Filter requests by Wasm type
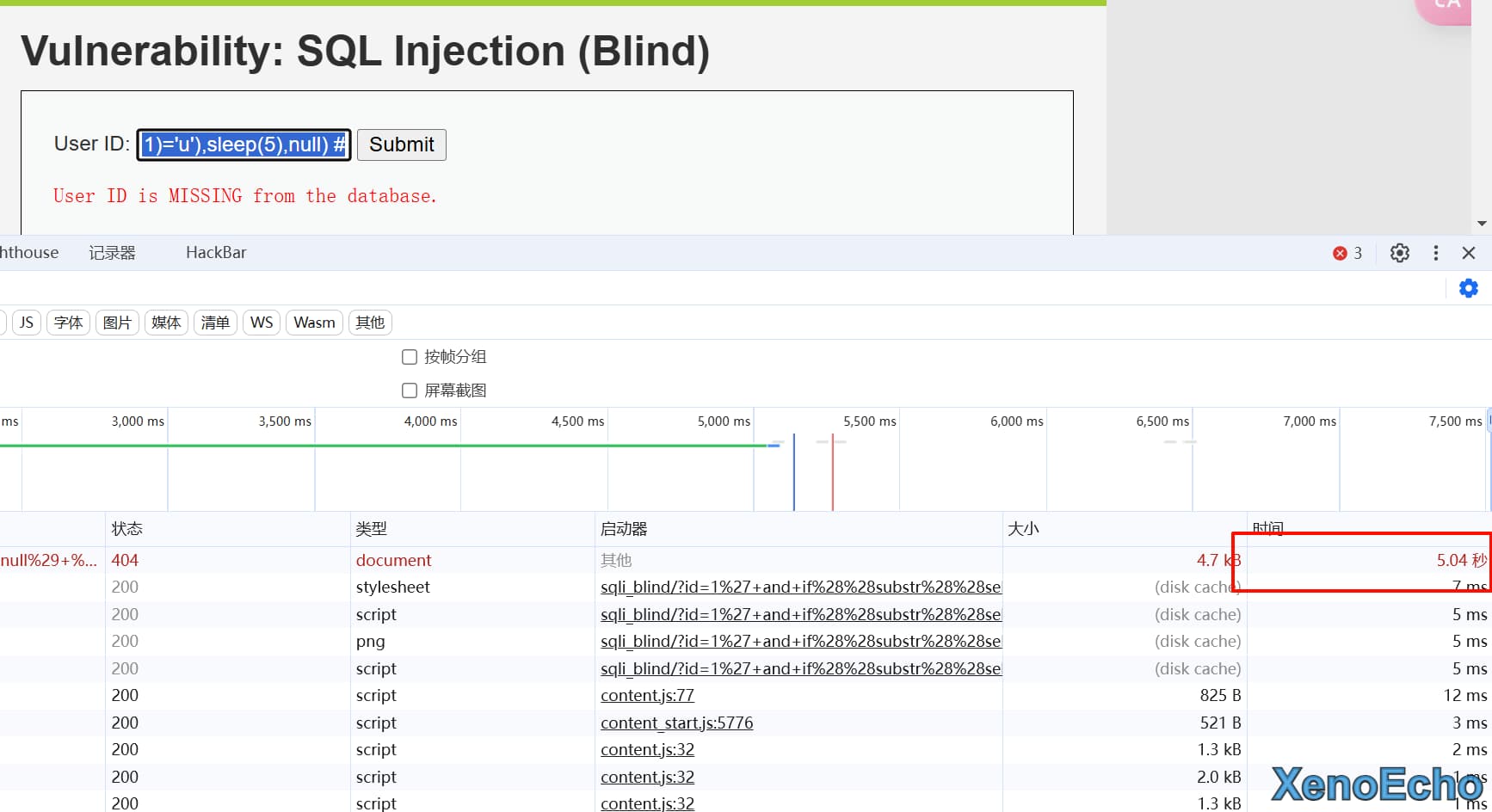 pyautogui.click(x=314, y=323)
